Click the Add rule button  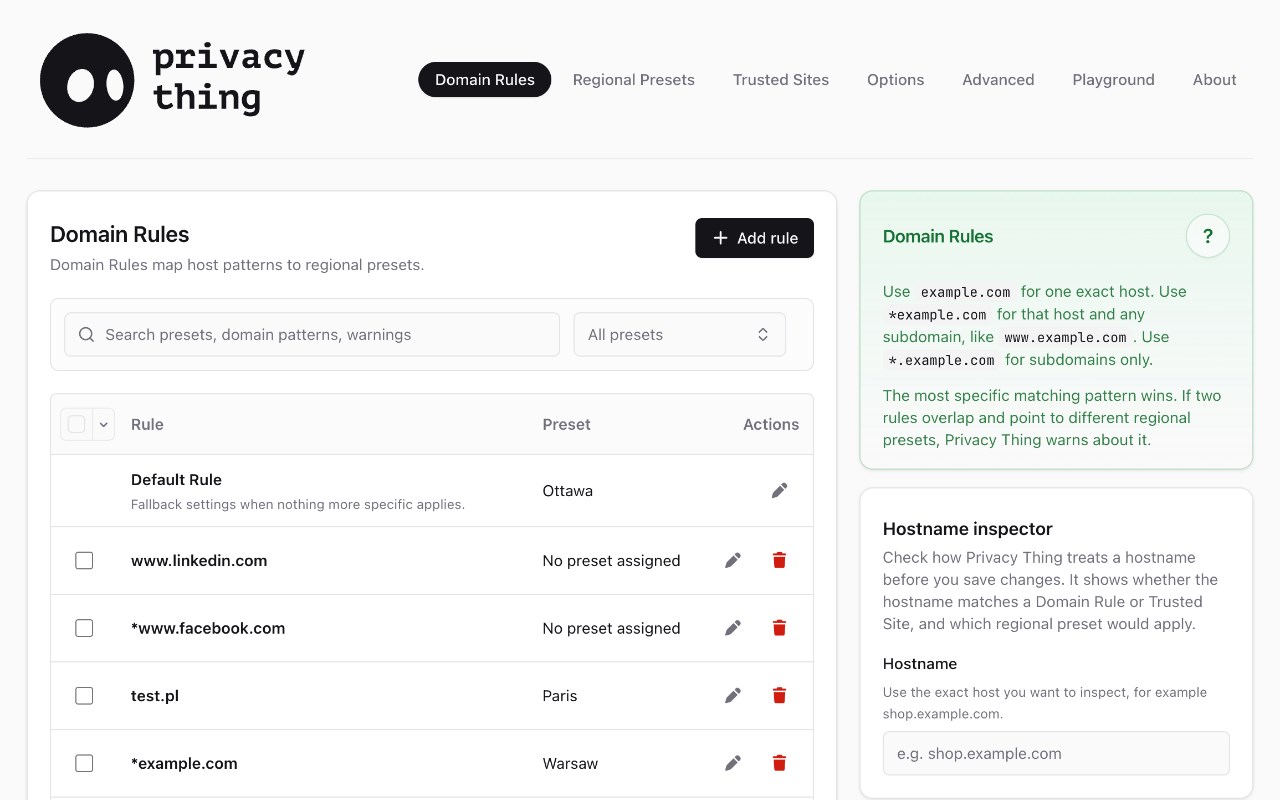[x=754, y=238]
